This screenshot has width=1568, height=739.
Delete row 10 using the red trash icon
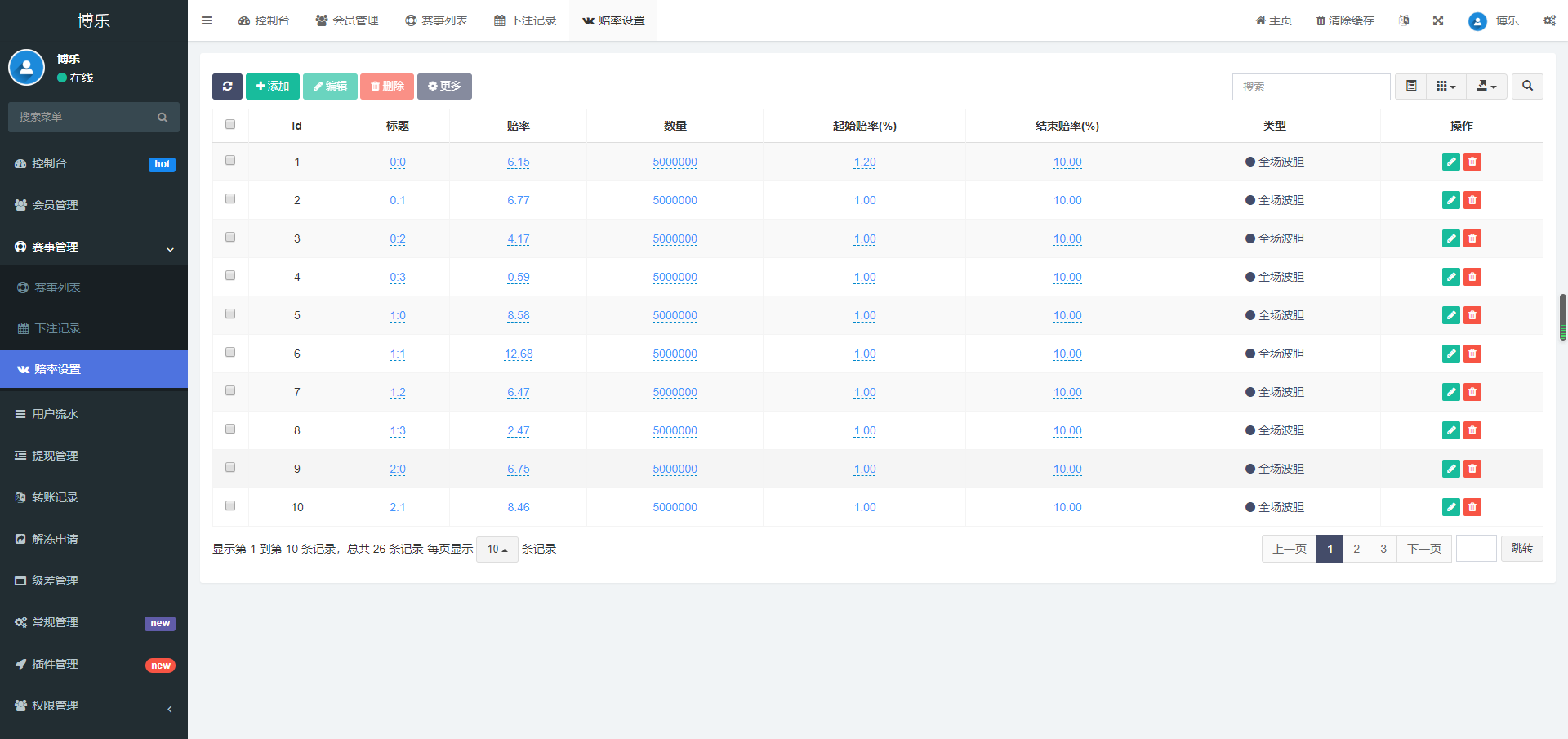pyautogui.click(x=1472, y=507)
